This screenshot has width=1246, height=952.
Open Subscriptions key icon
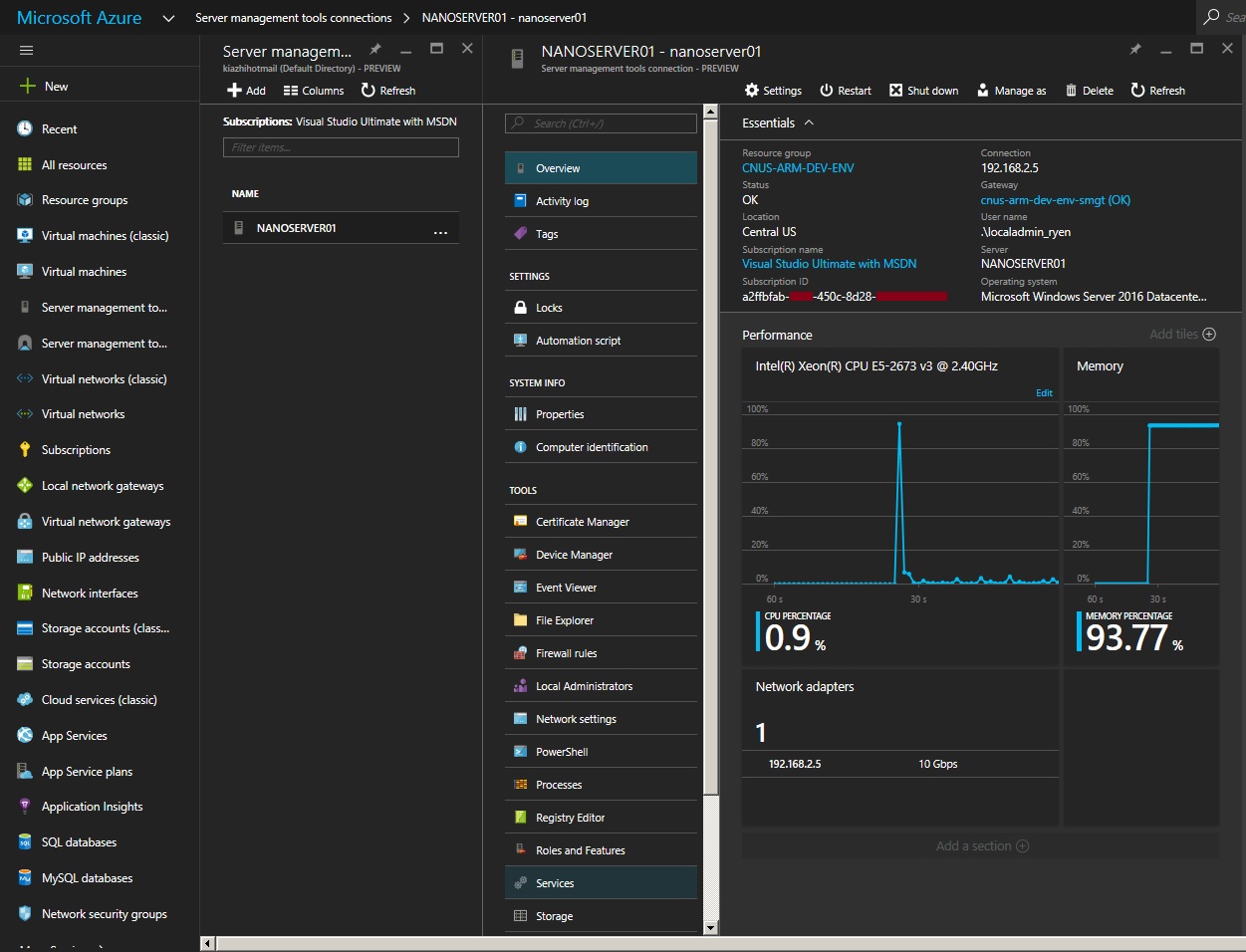pos(25,449)
